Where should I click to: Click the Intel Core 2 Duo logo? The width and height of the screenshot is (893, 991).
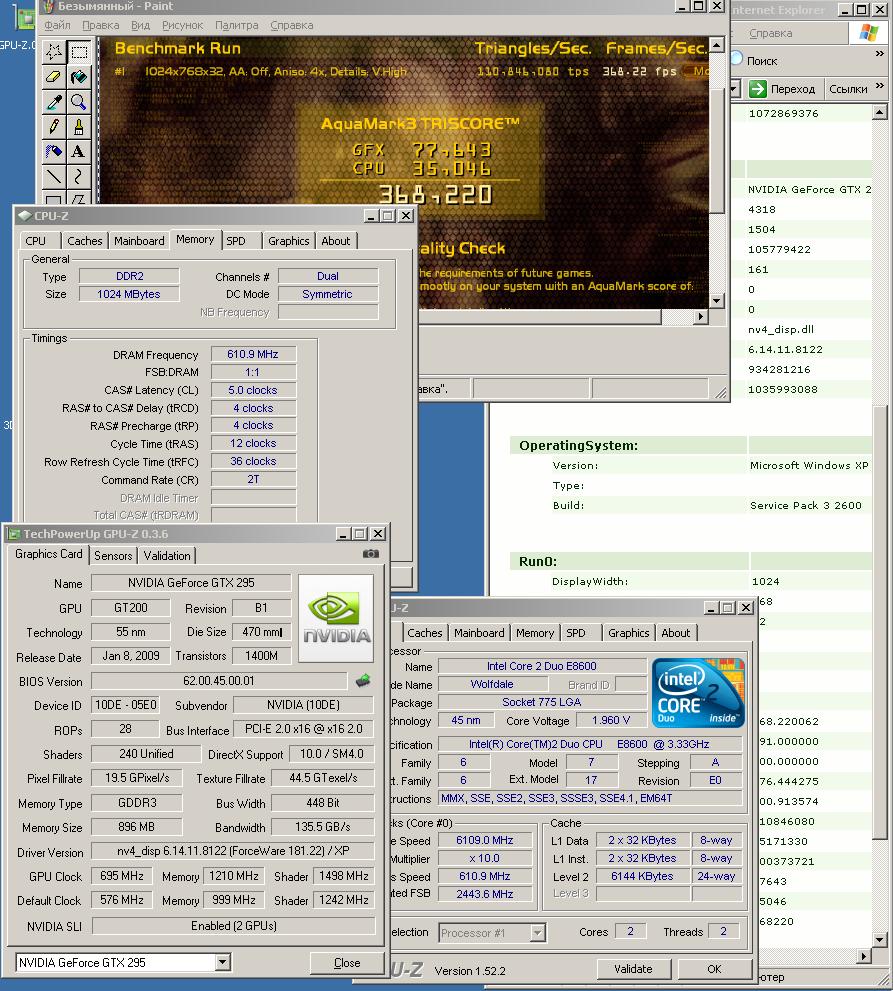coord(698,692)
